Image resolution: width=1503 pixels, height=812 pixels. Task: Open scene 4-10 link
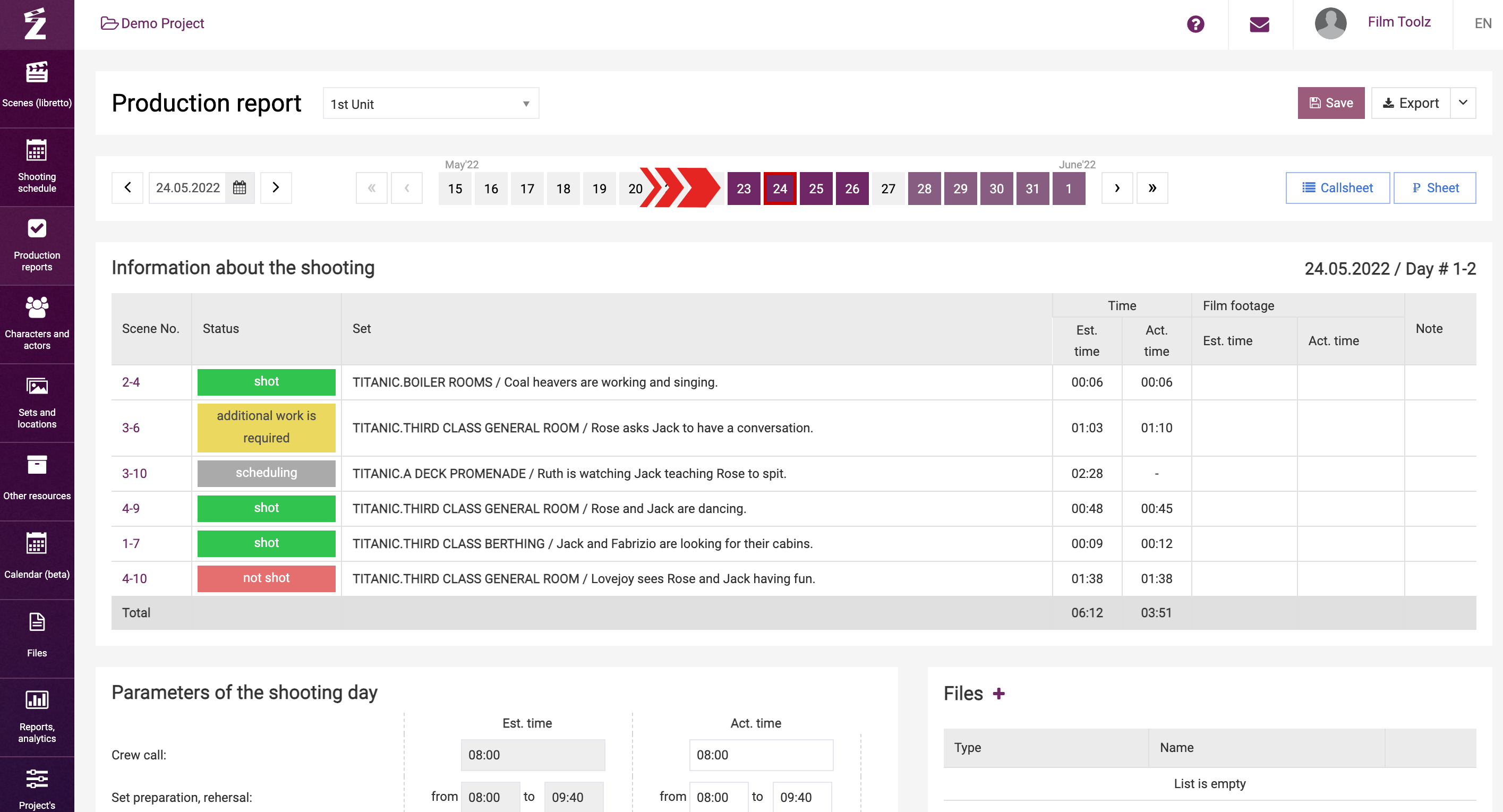134,578
